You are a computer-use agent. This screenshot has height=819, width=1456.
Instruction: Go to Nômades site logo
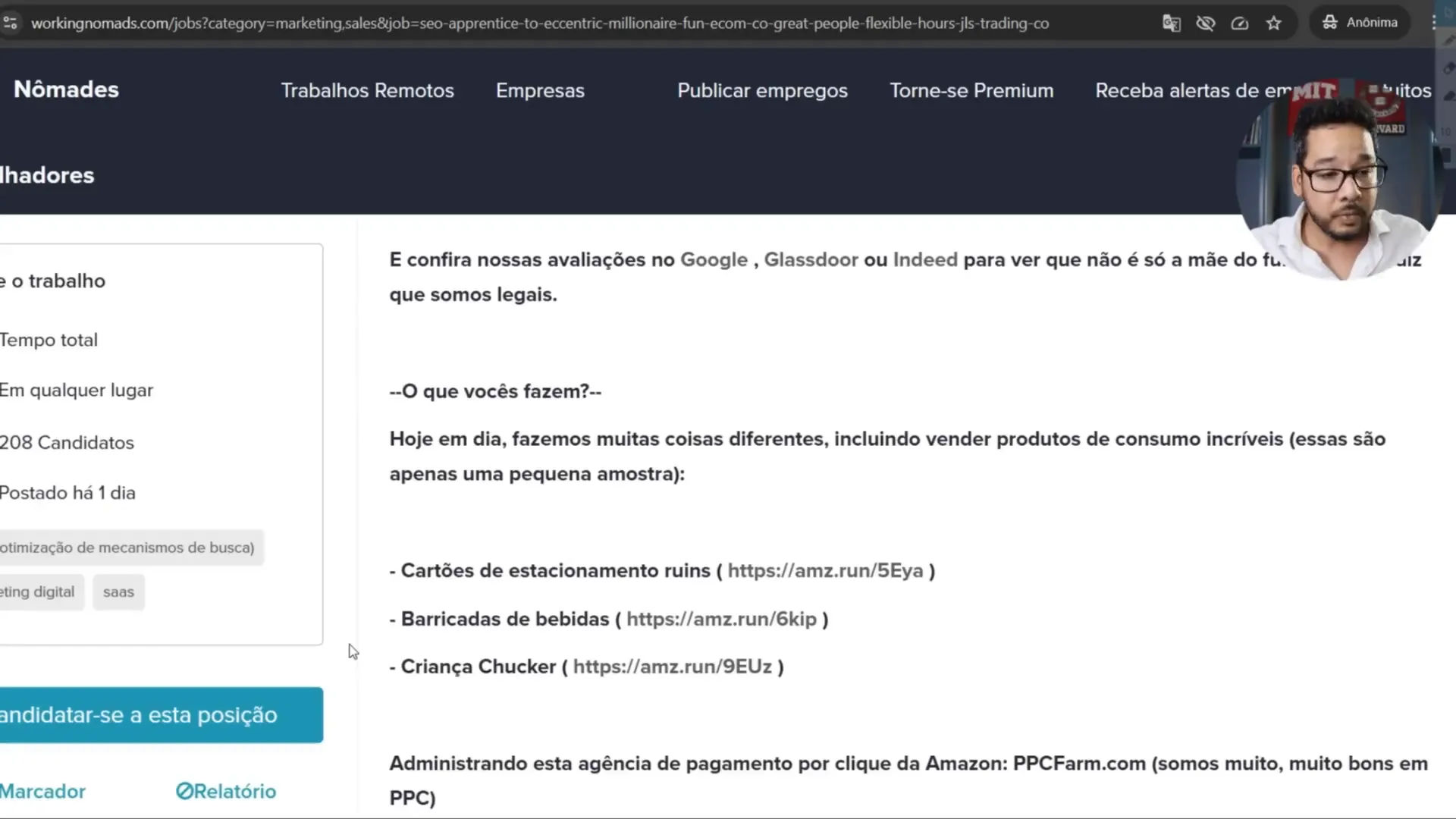66,89
